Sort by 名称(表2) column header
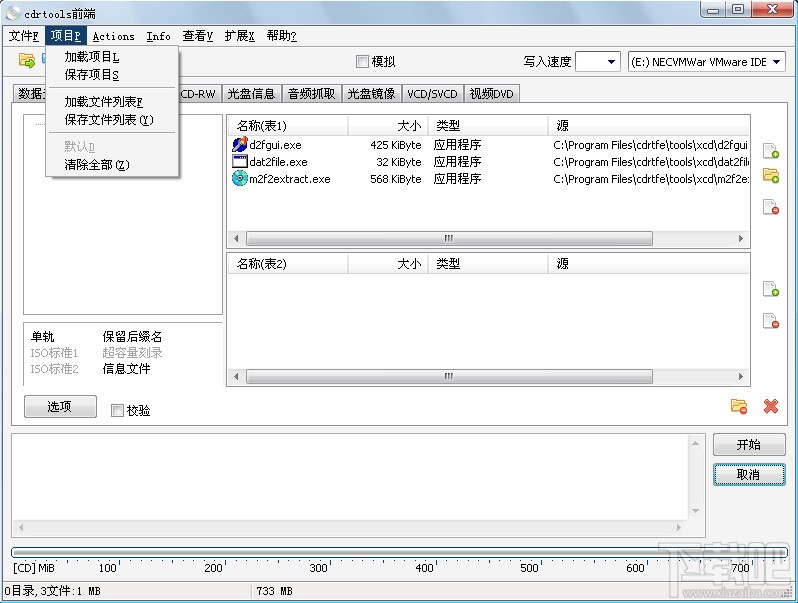The height and width of the screenshot is (603, 798). click(x=288, y=264)
